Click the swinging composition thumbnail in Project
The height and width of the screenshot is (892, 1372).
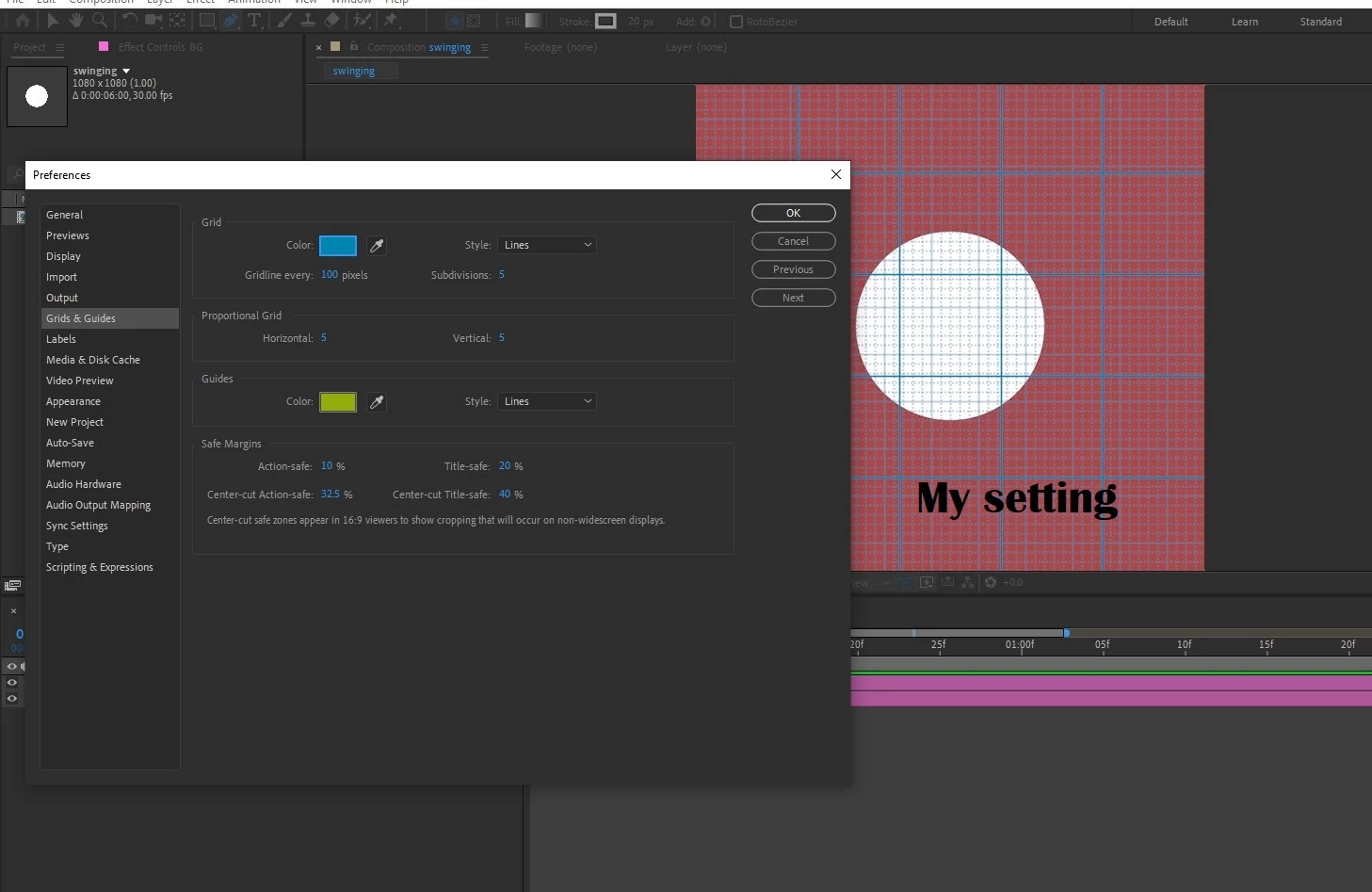pyautogui.click(x=37, y=96)
